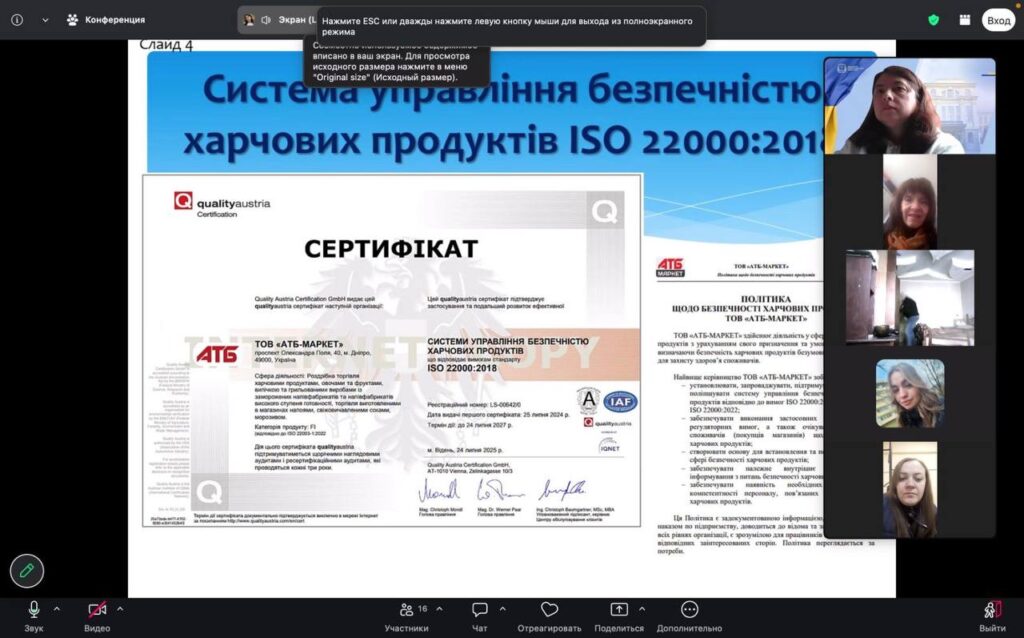This screenshot has height=638, width=1024.
Task: Open the green pencil annotation tool
Action: pos(27,570)
